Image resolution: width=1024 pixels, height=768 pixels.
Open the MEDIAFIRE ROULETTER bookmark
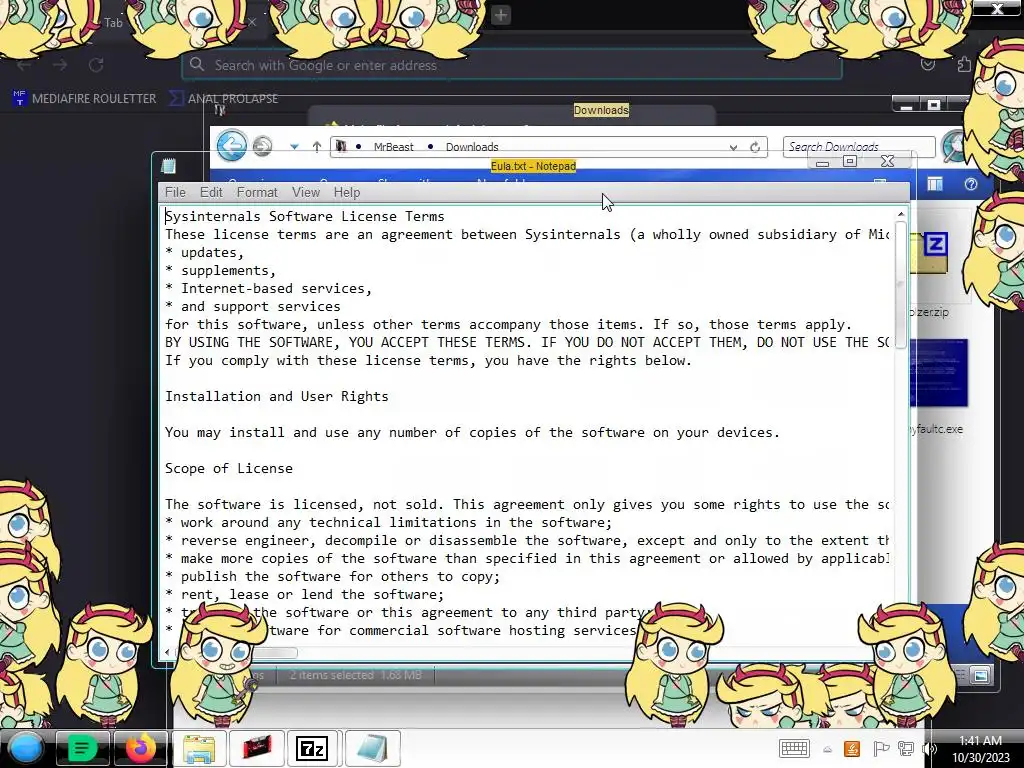pos(85,99)
